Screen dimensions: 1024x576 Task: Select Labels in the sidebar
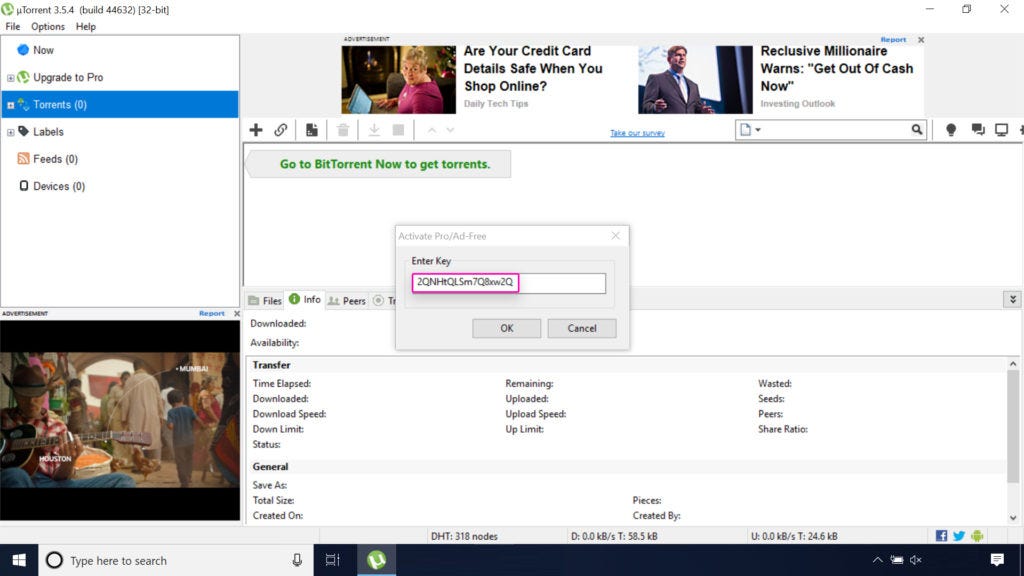(48, 132)
